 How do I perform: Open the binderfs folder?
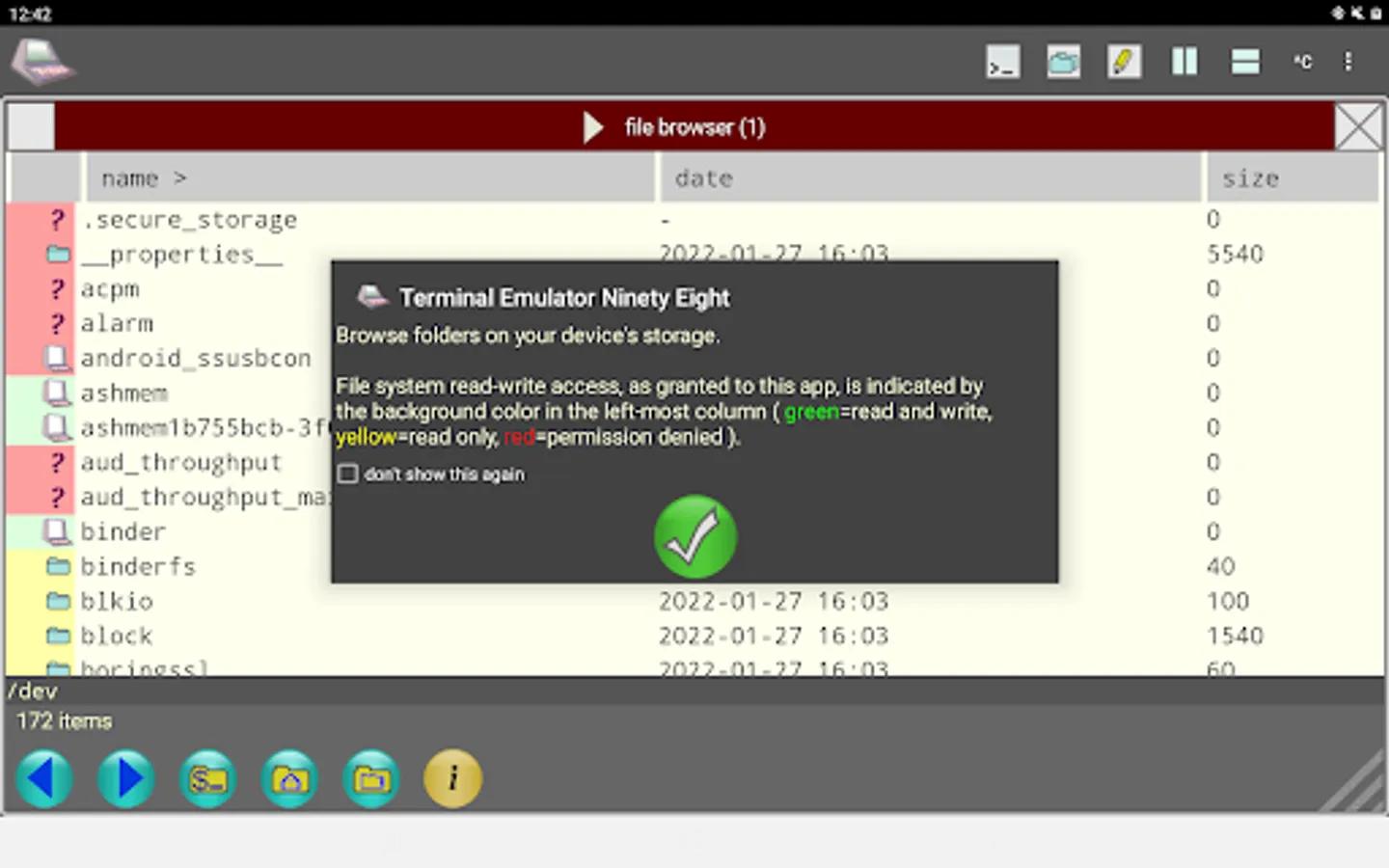click(x=138, y=566)
